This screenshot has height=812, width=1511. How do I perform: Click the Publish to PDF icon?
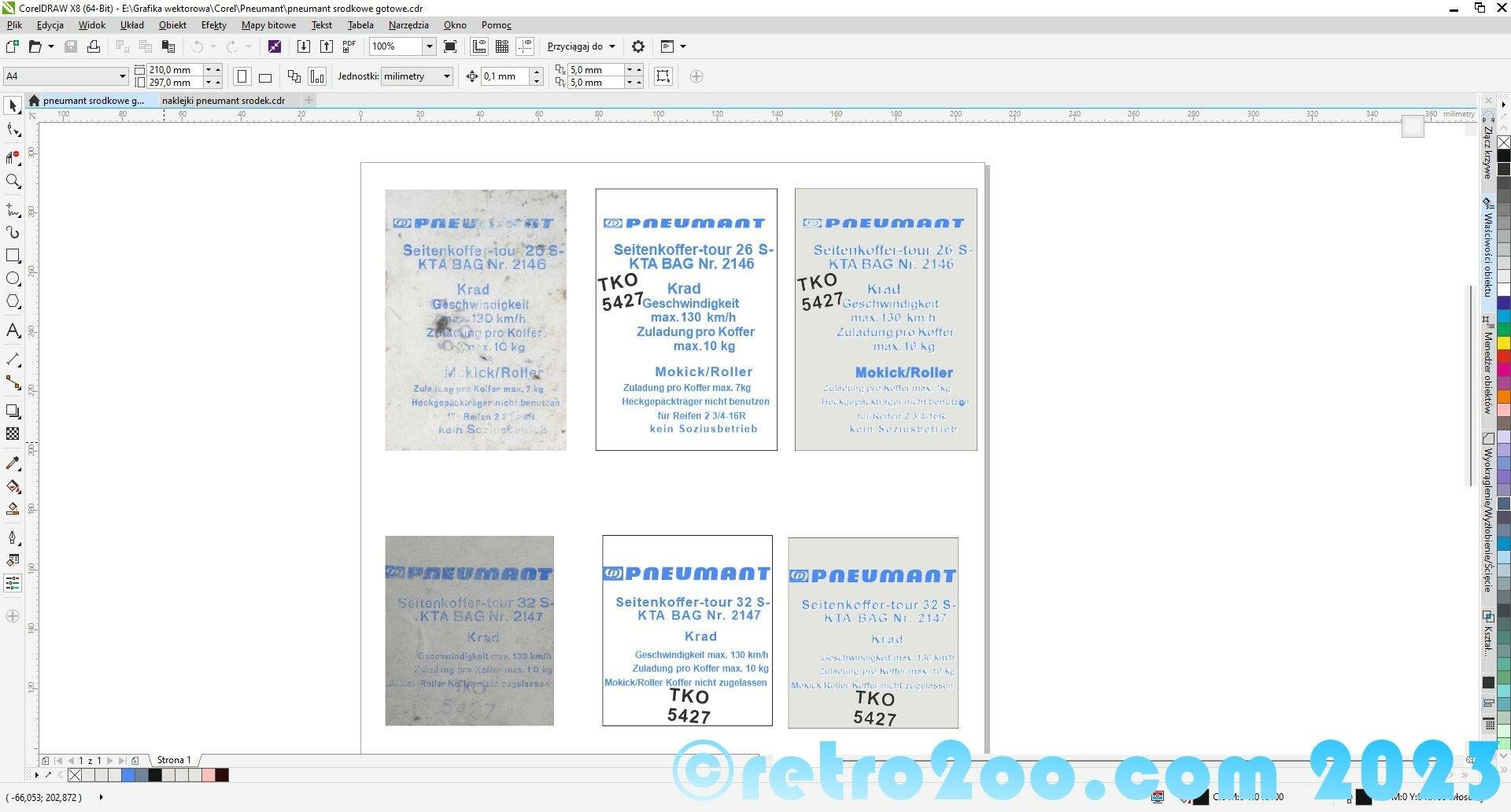point(349,46)
